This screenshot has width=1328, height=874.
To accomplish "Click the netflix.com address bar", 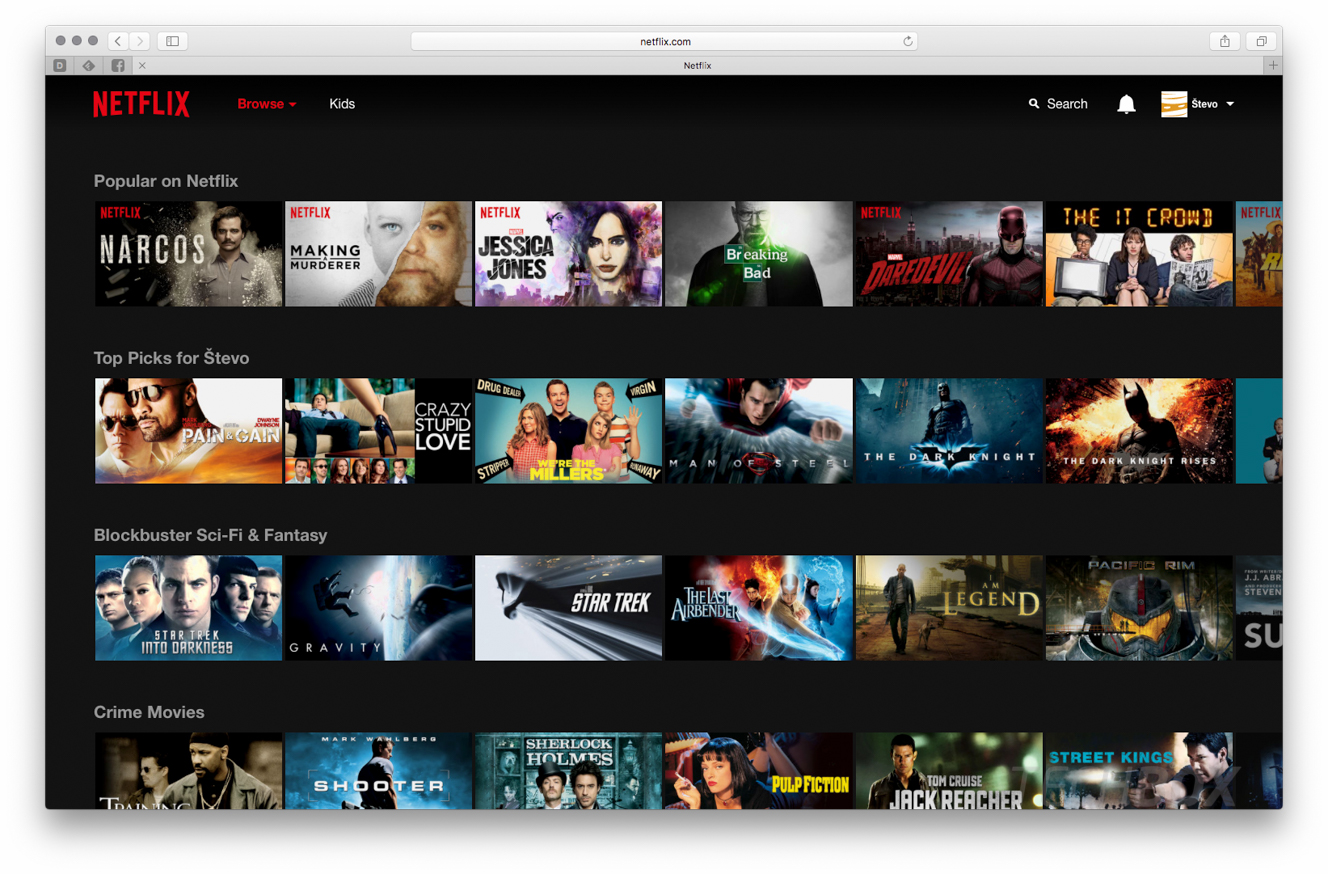I will [664, 41].
